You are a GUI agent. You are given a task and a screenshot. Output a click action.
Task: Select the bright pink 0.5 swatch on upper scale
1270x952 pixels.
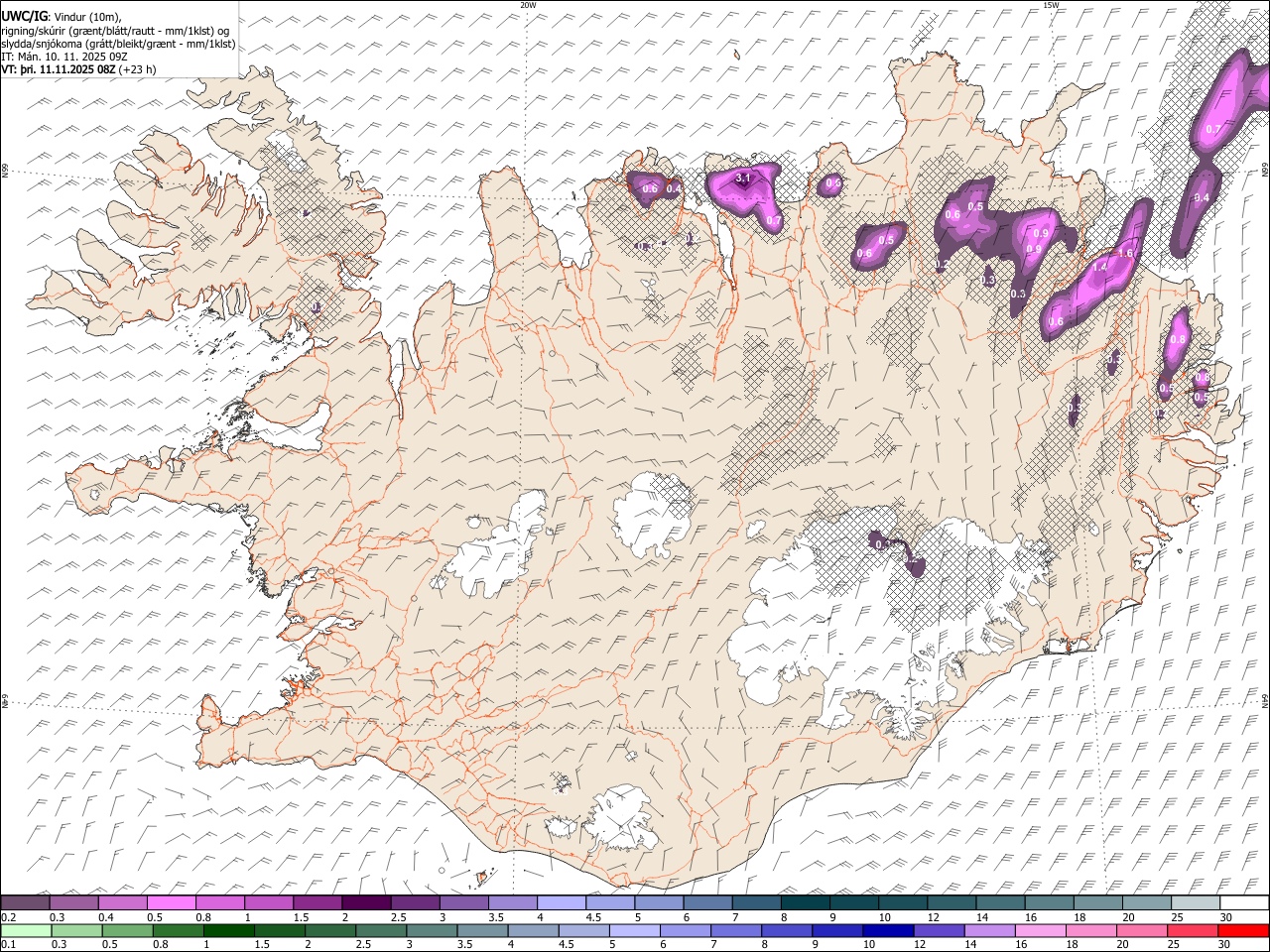click(172, 903)
